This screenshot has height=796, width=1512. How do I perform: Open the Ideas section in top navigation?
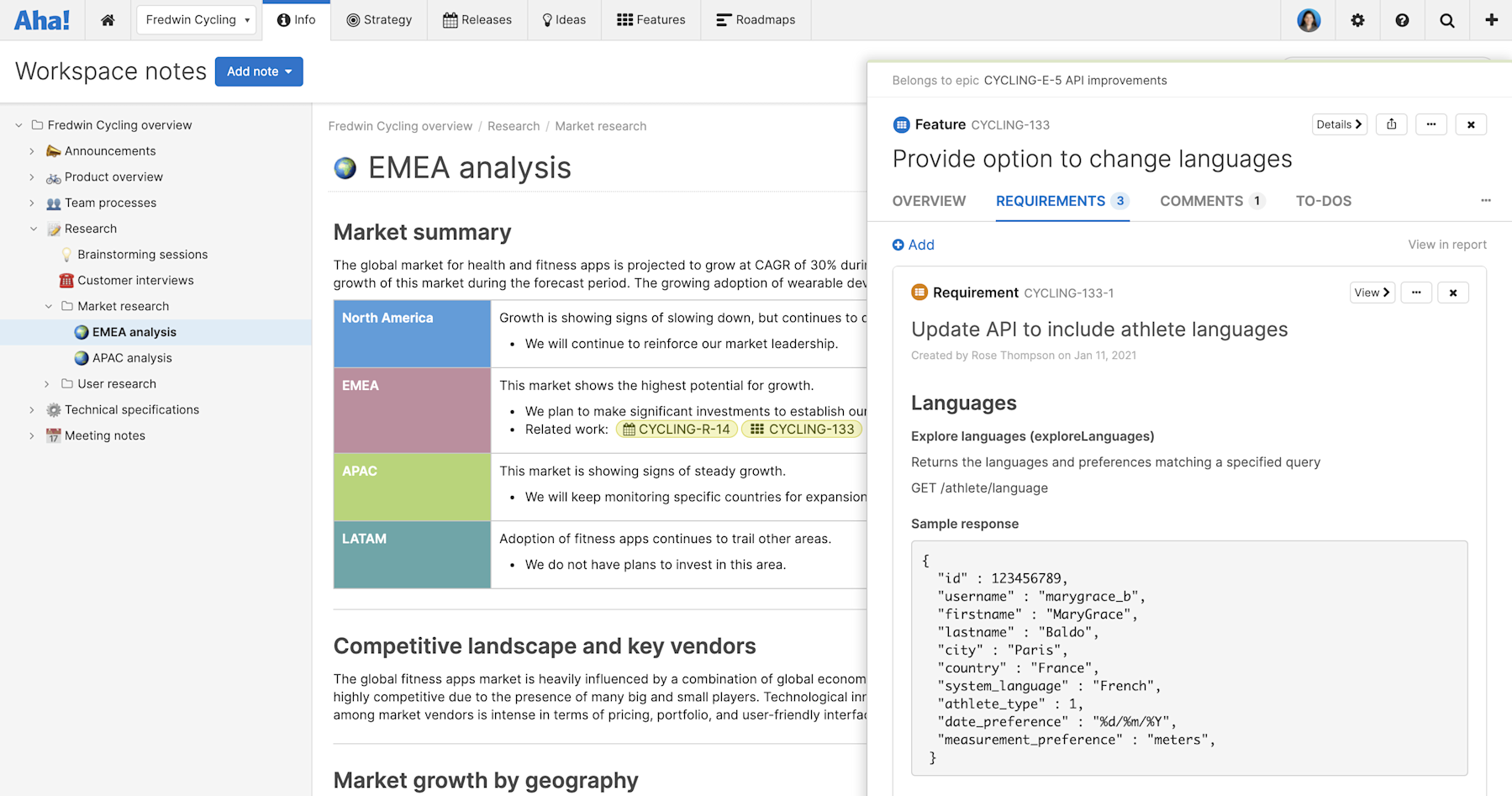[564, 19]
